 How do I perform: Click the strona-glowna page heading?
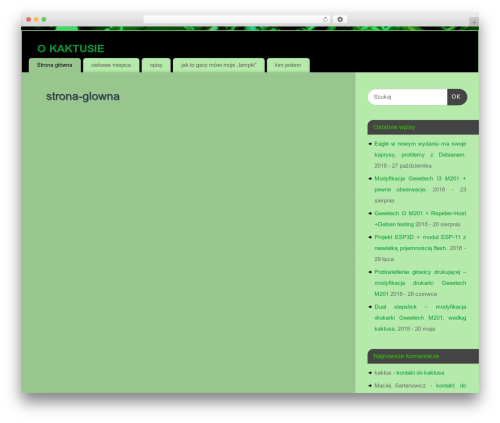point(83,96)
